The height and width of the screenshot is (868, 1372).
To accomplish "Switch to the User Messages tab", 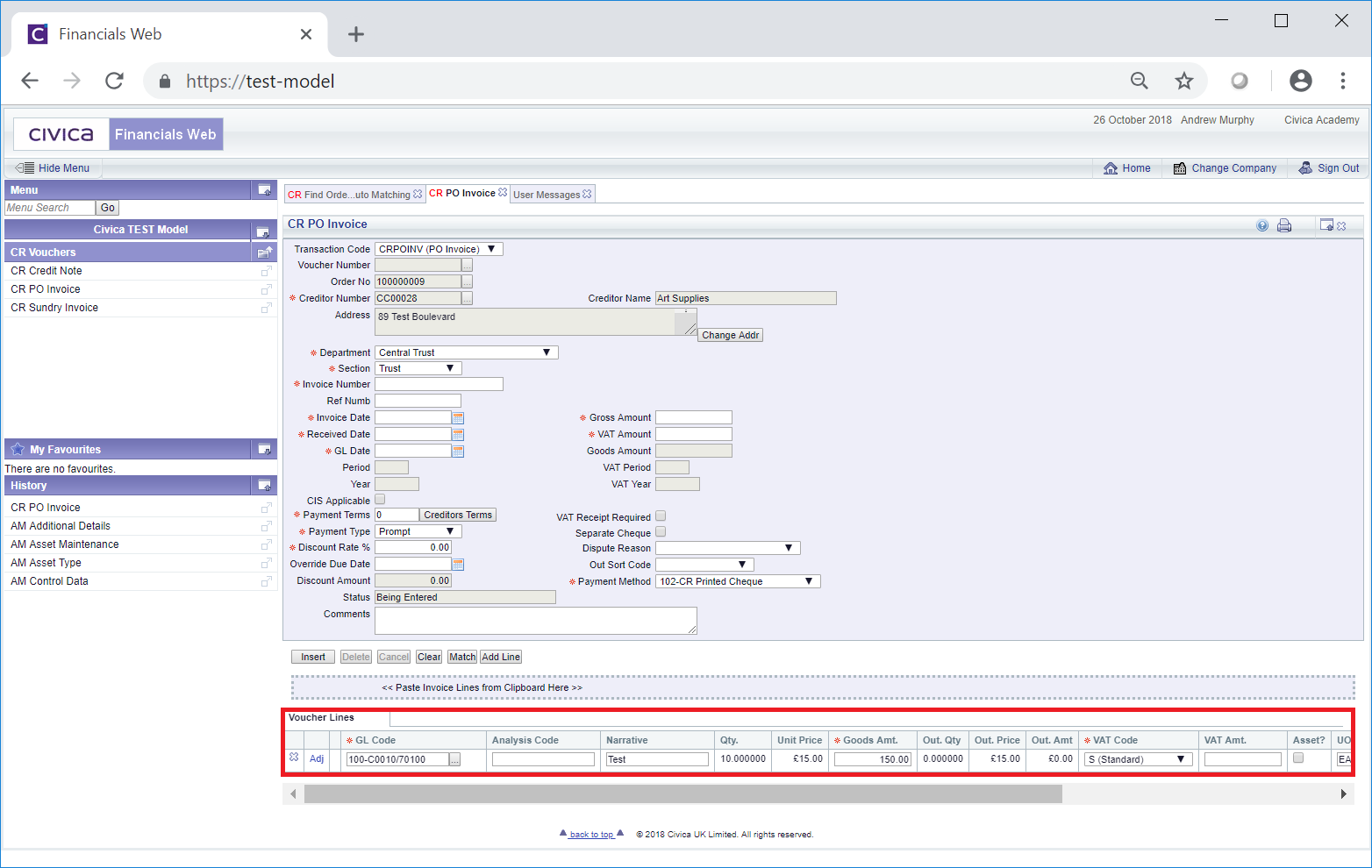I will coord(547,195).
